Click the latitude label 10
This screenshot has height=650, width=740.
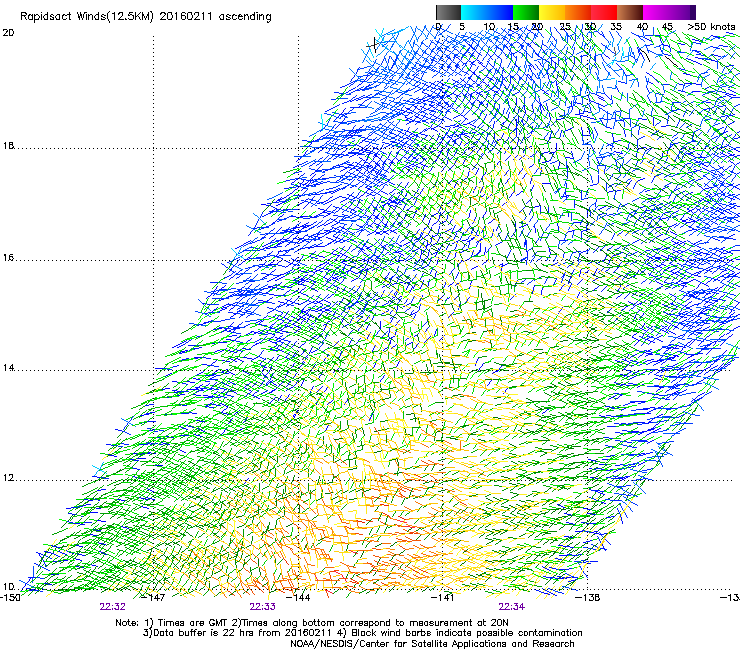click(8, 587)
